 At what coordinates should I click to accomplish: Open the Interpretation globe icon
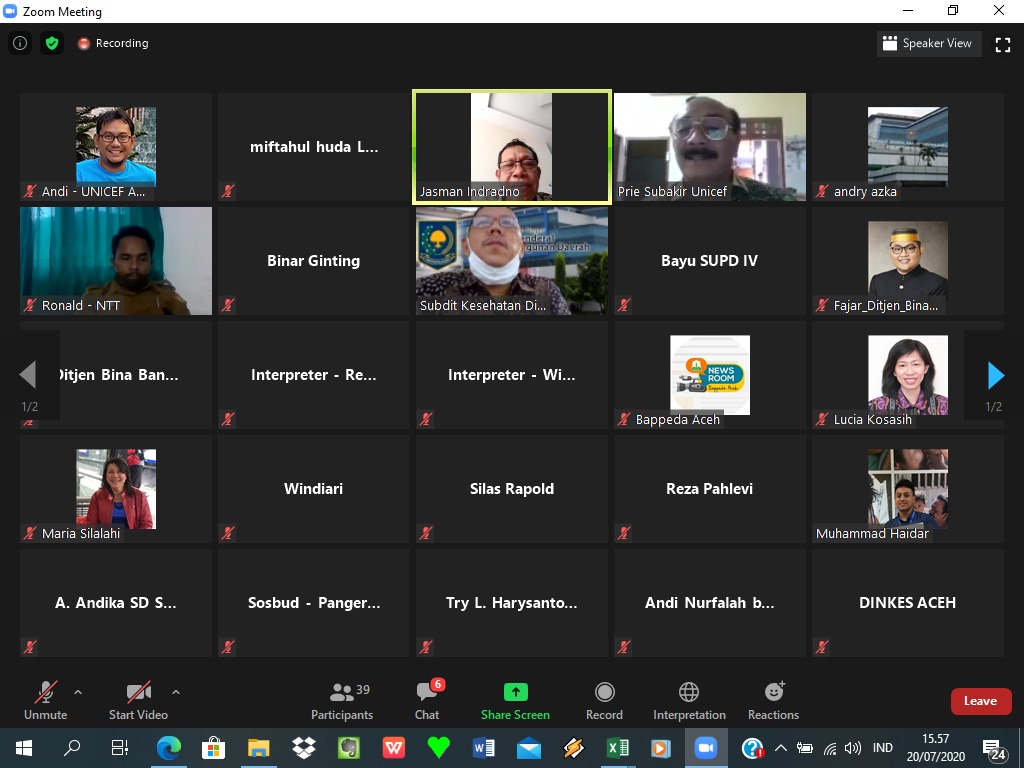689,692
